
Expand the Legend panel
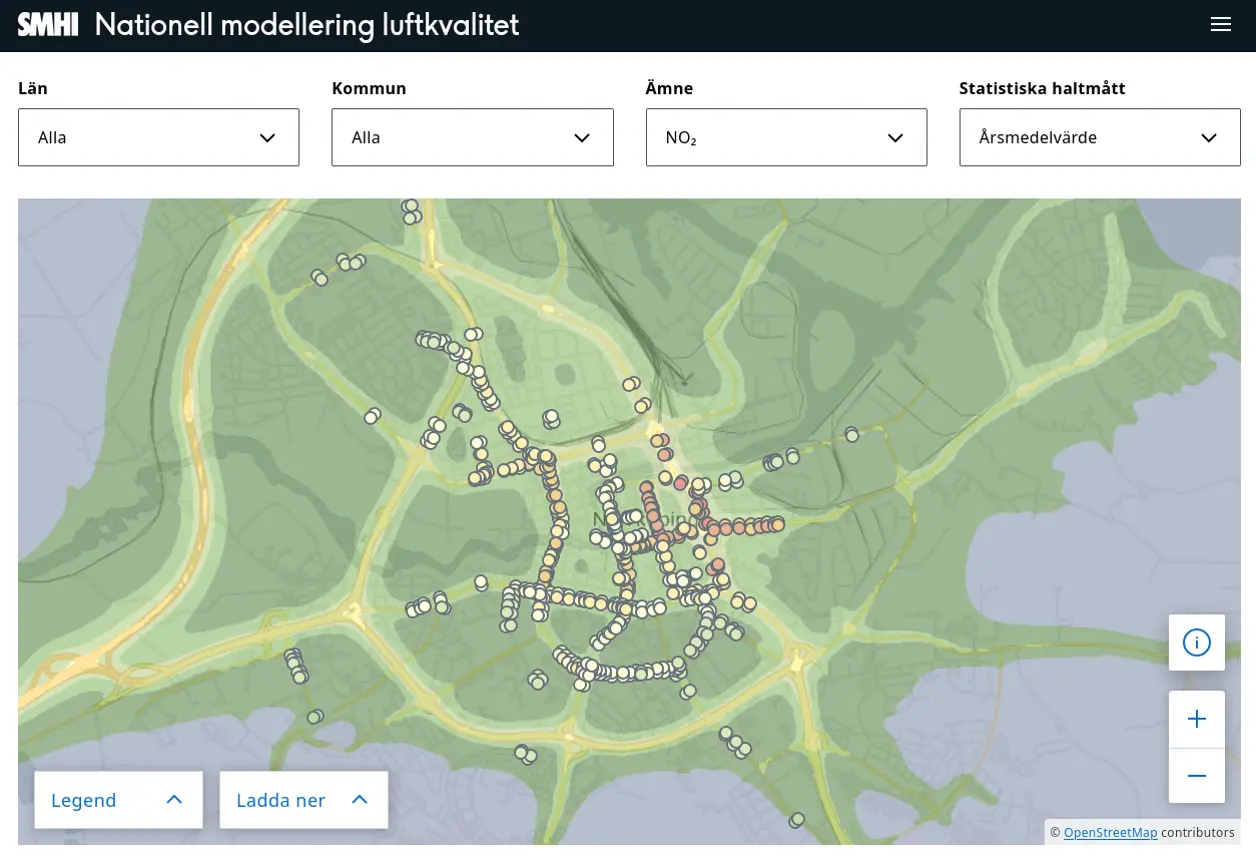point(118,800)
